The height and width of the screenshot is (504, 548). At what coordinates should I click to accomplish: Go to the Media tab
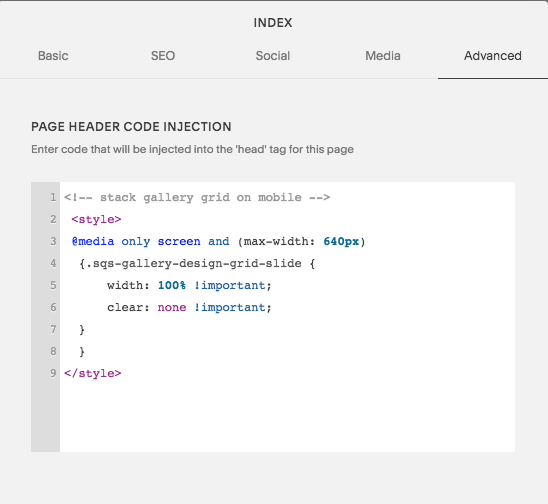[x=383, y=56]
